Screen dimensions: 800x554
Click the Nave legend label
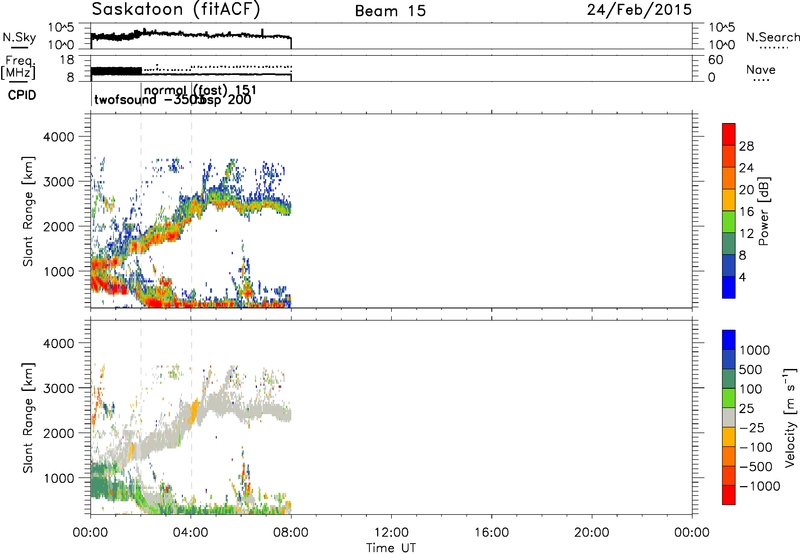pyautogui.click(x=760, y=70)
